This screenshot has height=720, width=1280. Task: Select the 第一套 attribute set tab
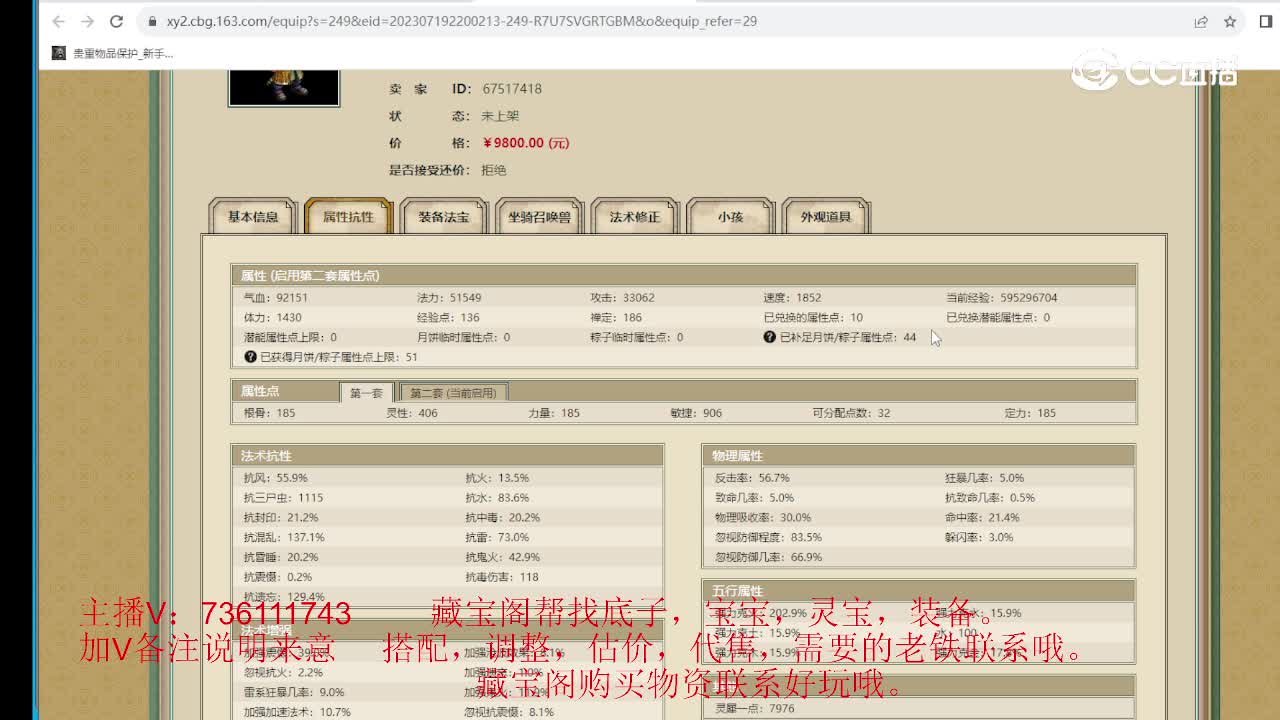point(366,392)
